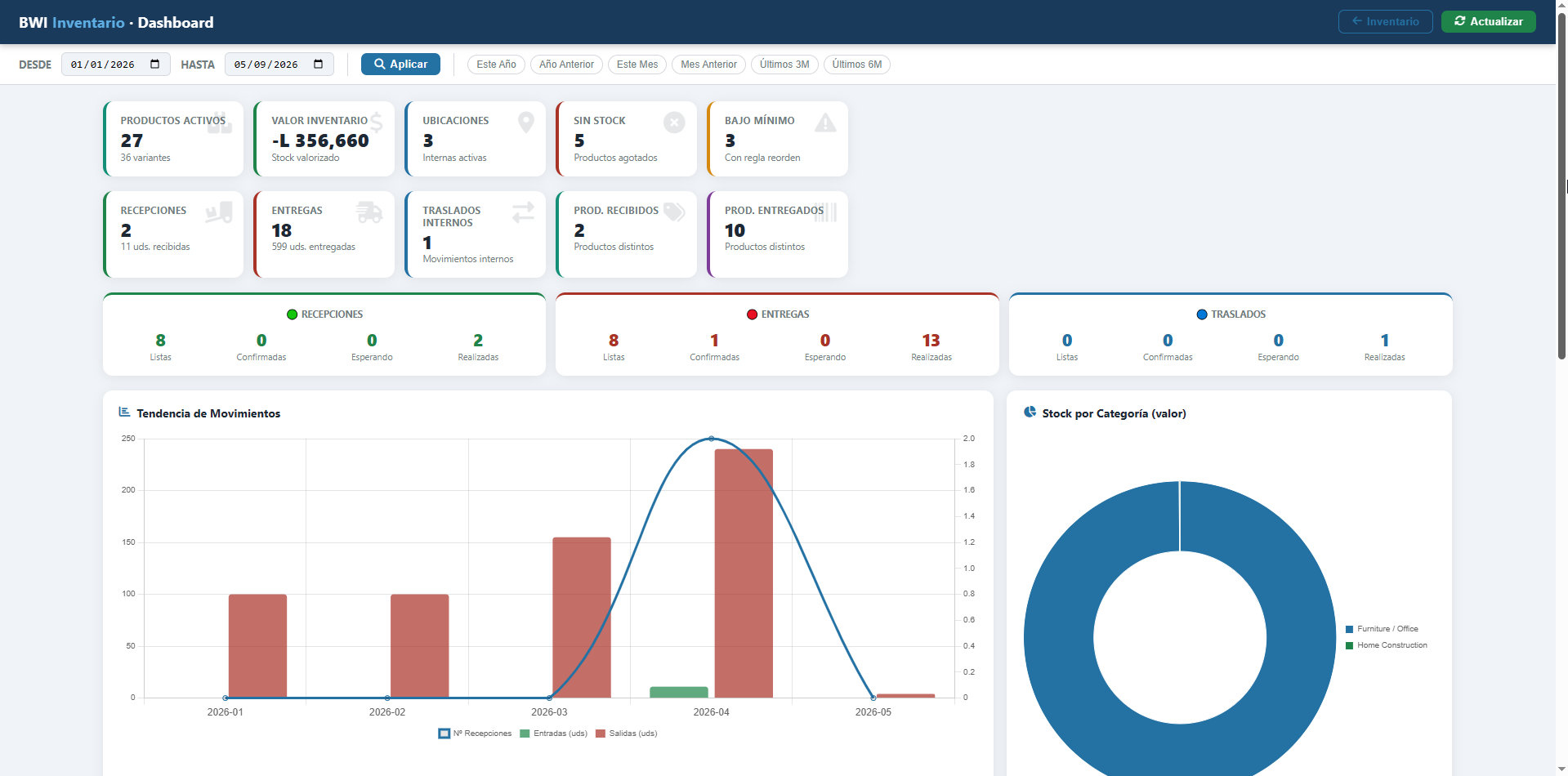Toggle Entradas (uds) legend series
This screenshot has height=776, width=1568.
coord(553,734)
